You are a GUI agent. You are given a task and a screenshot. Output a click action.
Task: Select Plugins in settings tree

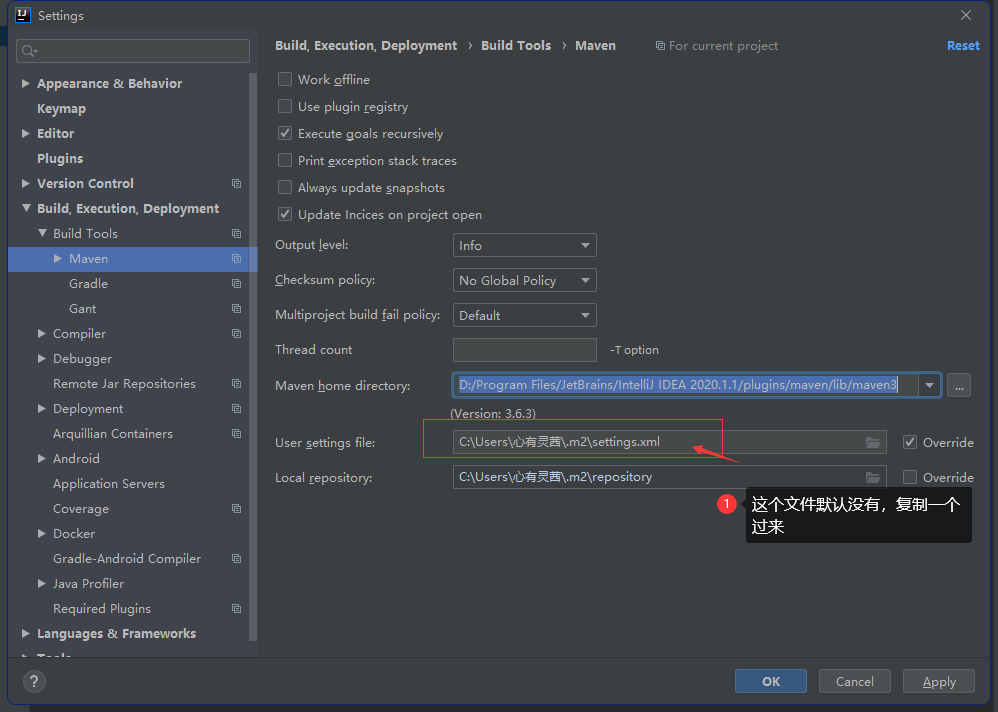tap(60, 158)
